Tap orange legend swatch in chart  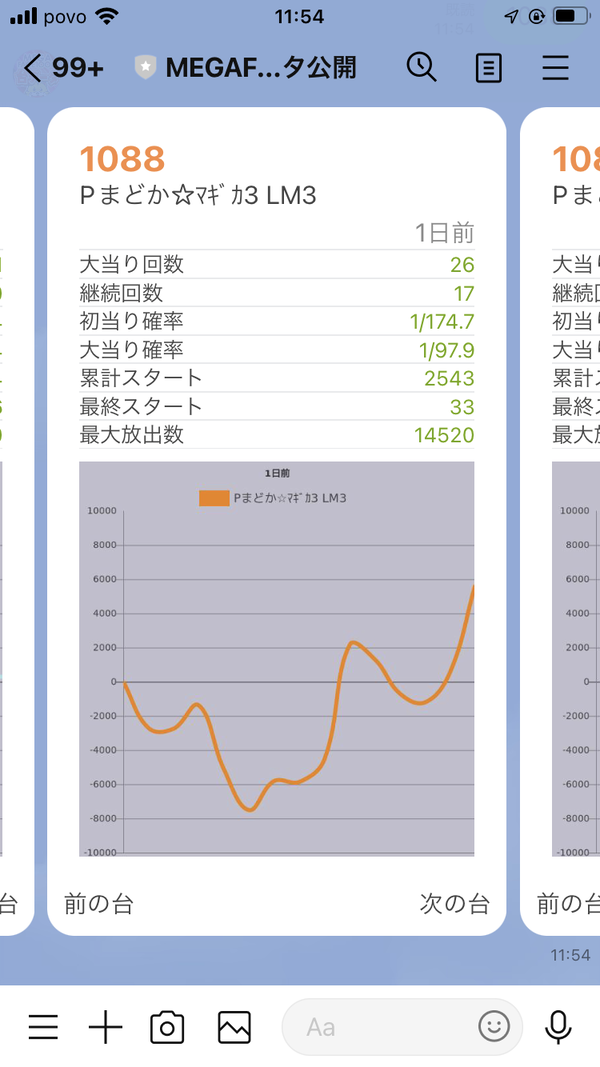[214, 498]
